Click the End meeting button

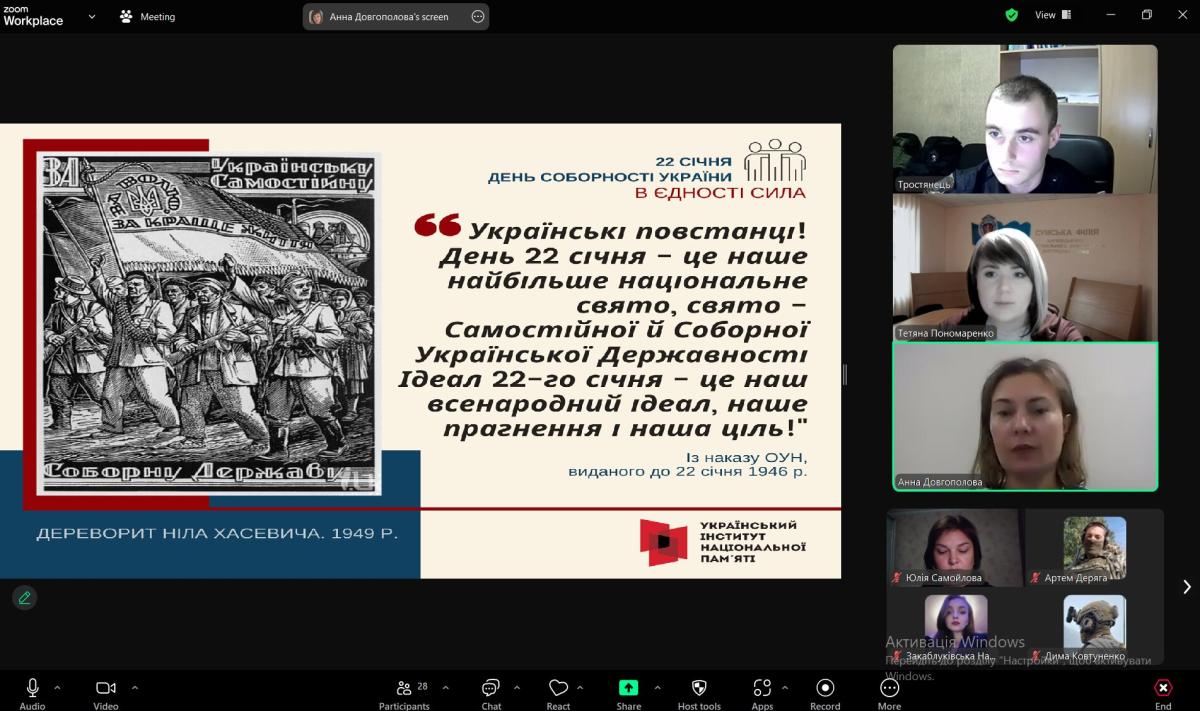pyautogui.click(x=1163, y=689)
